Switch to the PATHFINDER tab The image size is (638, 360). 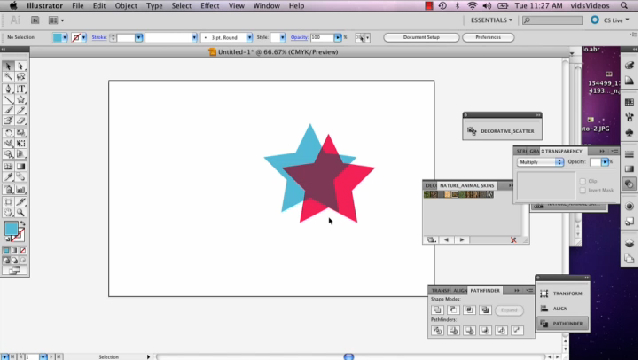point(485,290)
